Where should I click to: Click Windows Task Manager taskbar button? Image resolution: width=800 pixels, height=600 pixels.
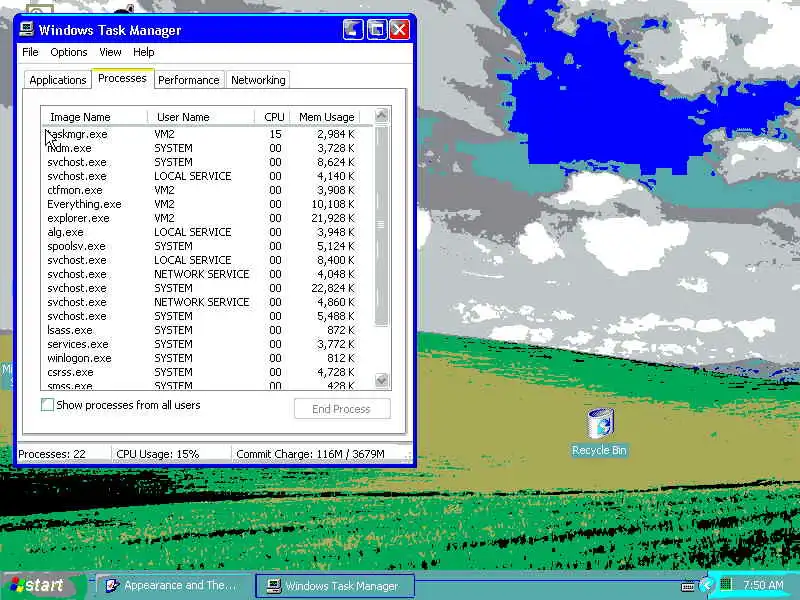pyautogui.click(x=335, y=586)
